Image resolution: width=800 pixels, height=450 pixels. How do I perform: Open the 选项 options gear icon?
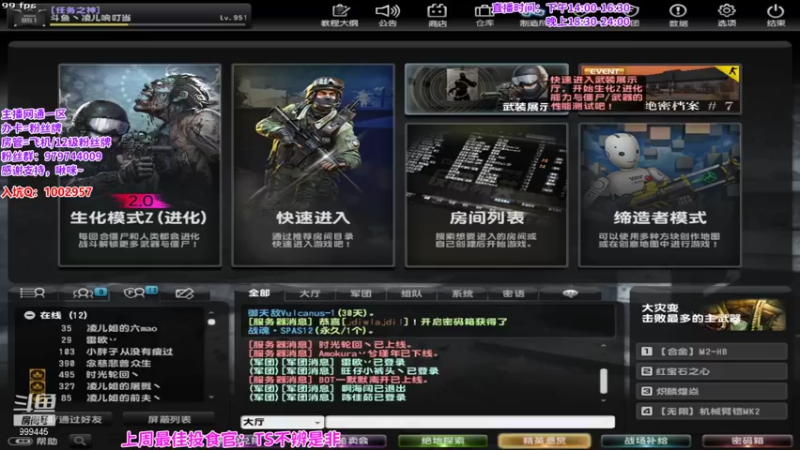[727, 15]
